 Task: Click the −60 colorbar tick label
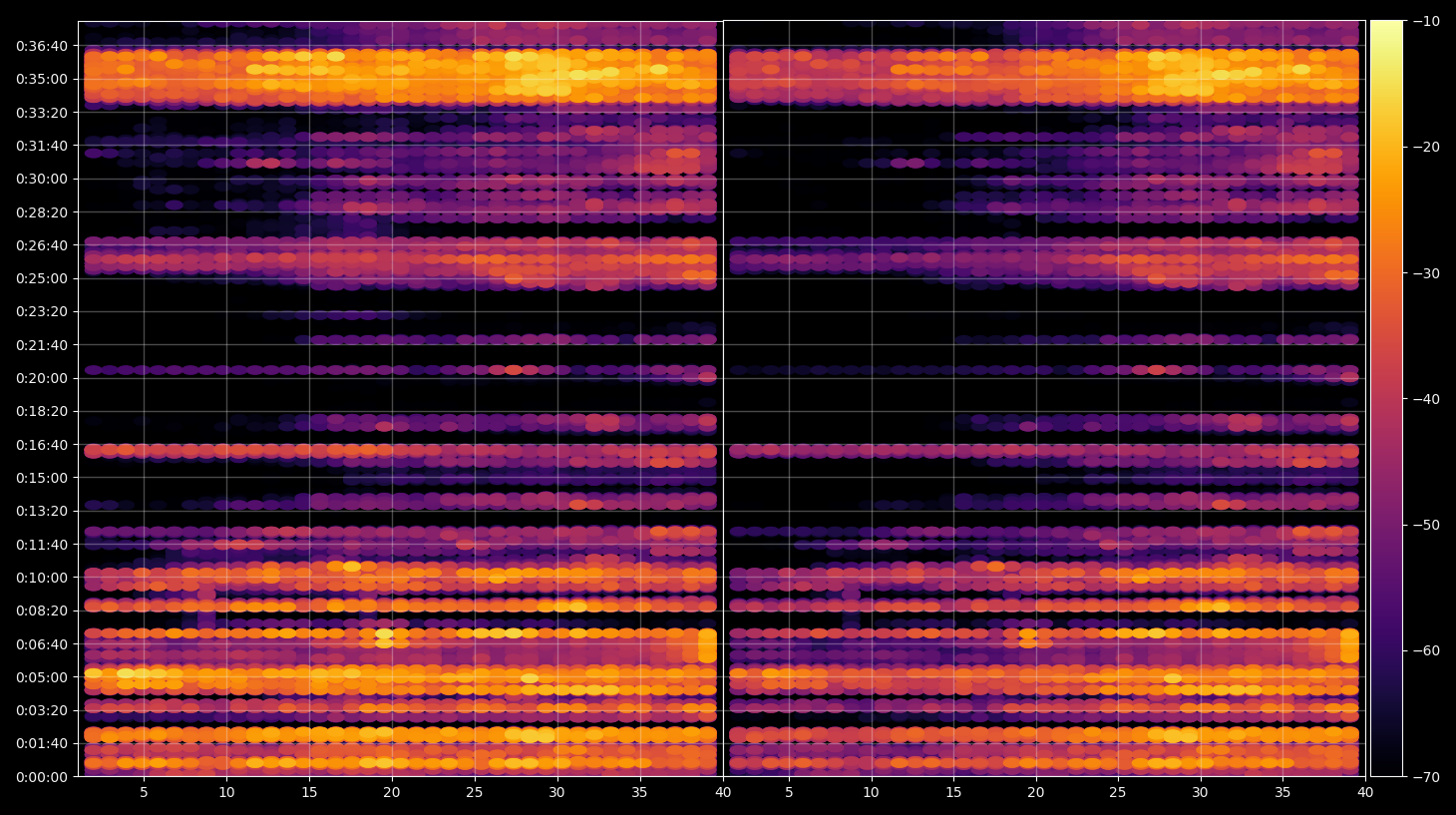(1427, 650)
